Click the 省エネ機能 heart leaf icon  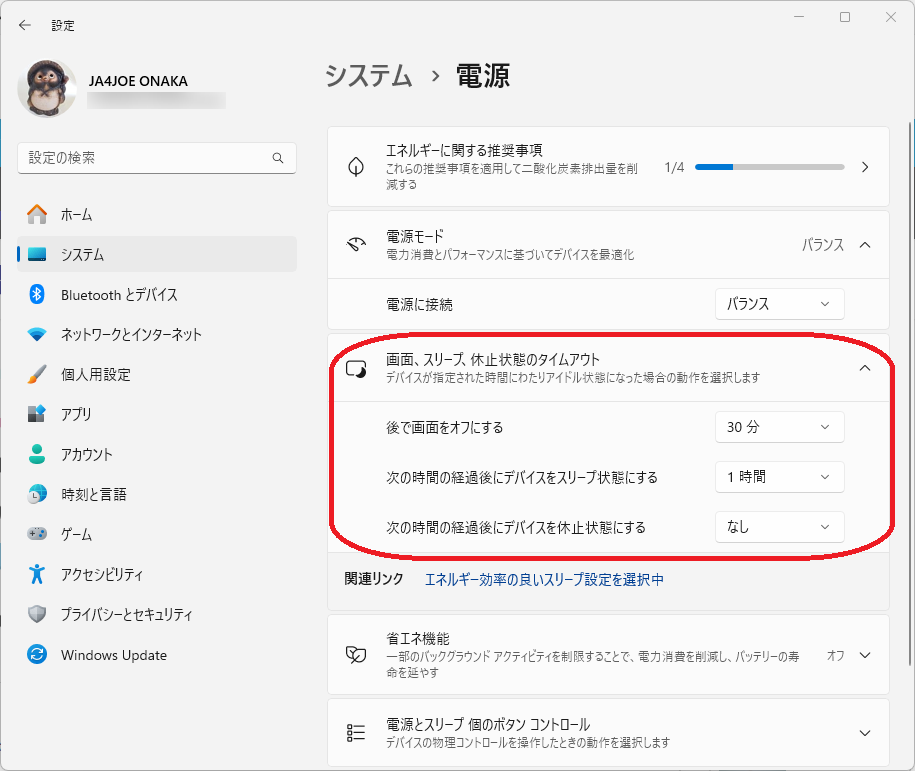[x=356, y=655]
